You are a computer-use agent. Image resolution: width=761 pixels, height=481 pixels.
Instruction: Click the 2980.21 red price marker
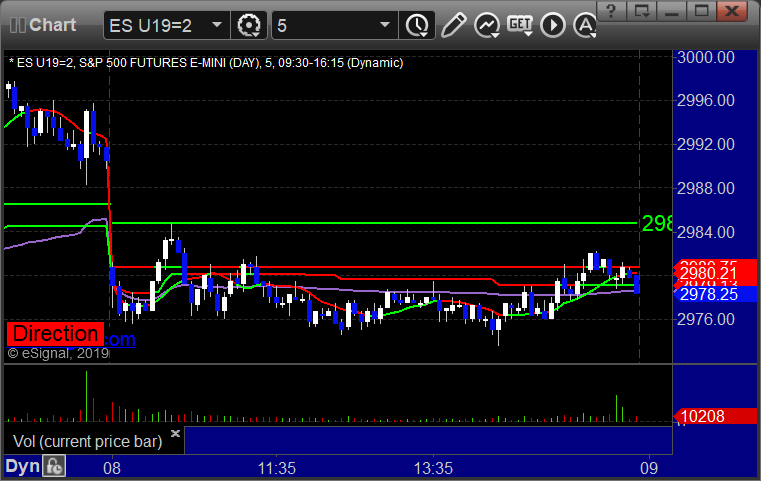tap(715, 273)
